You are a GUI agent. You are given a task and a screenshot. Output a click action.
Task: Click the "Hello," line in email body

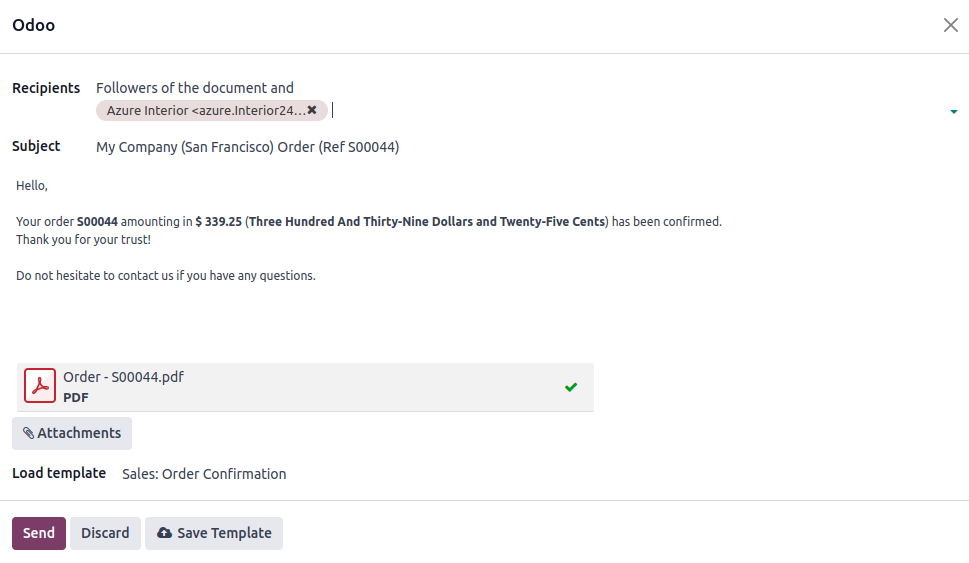32,185
